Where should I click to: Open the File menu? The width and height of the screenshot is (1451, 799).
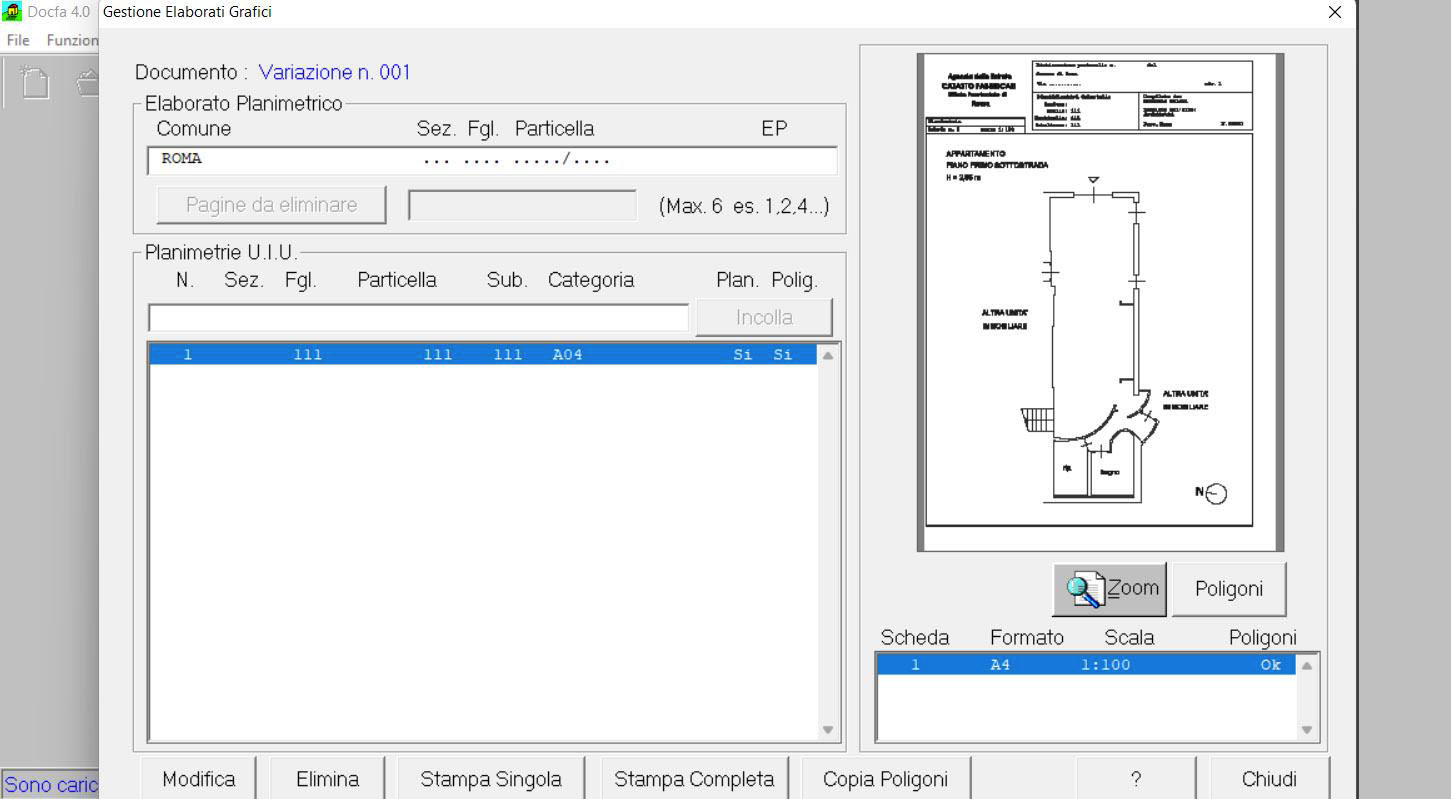[x=18, y=40]
